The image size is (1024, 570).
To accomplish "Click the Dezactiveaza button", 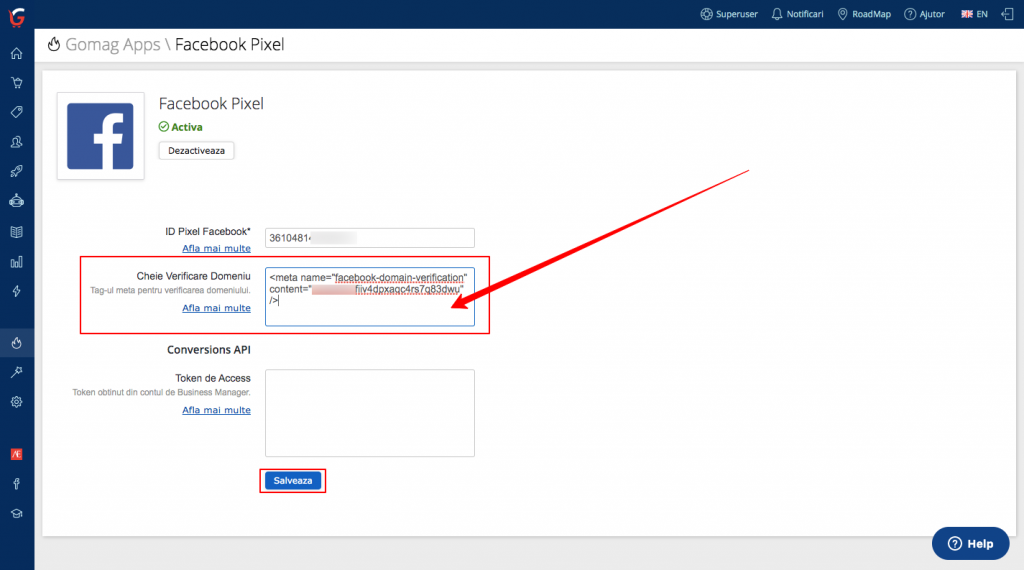I will 197,151.
